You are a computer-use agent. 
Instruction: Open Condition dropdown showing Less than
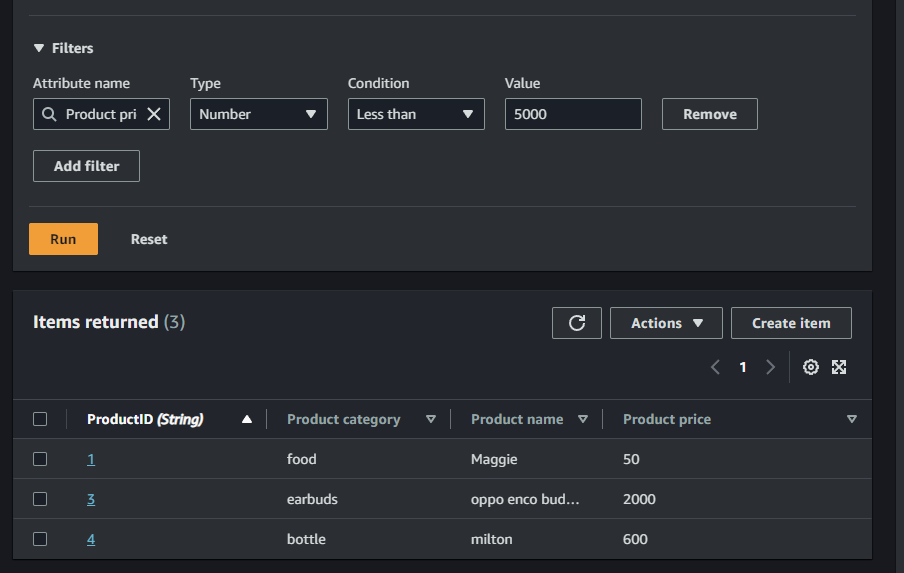415,114
